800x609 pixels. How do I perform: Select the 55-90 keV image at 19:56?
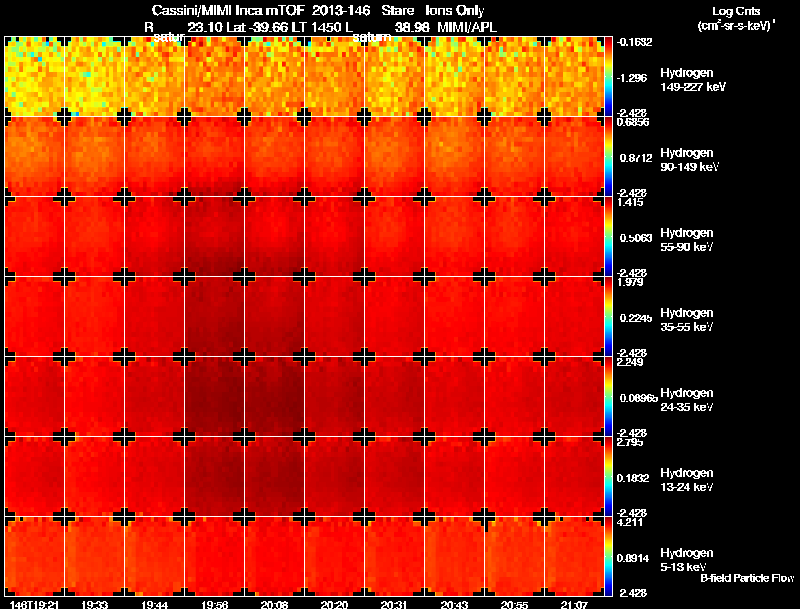(x=214, y=237)
